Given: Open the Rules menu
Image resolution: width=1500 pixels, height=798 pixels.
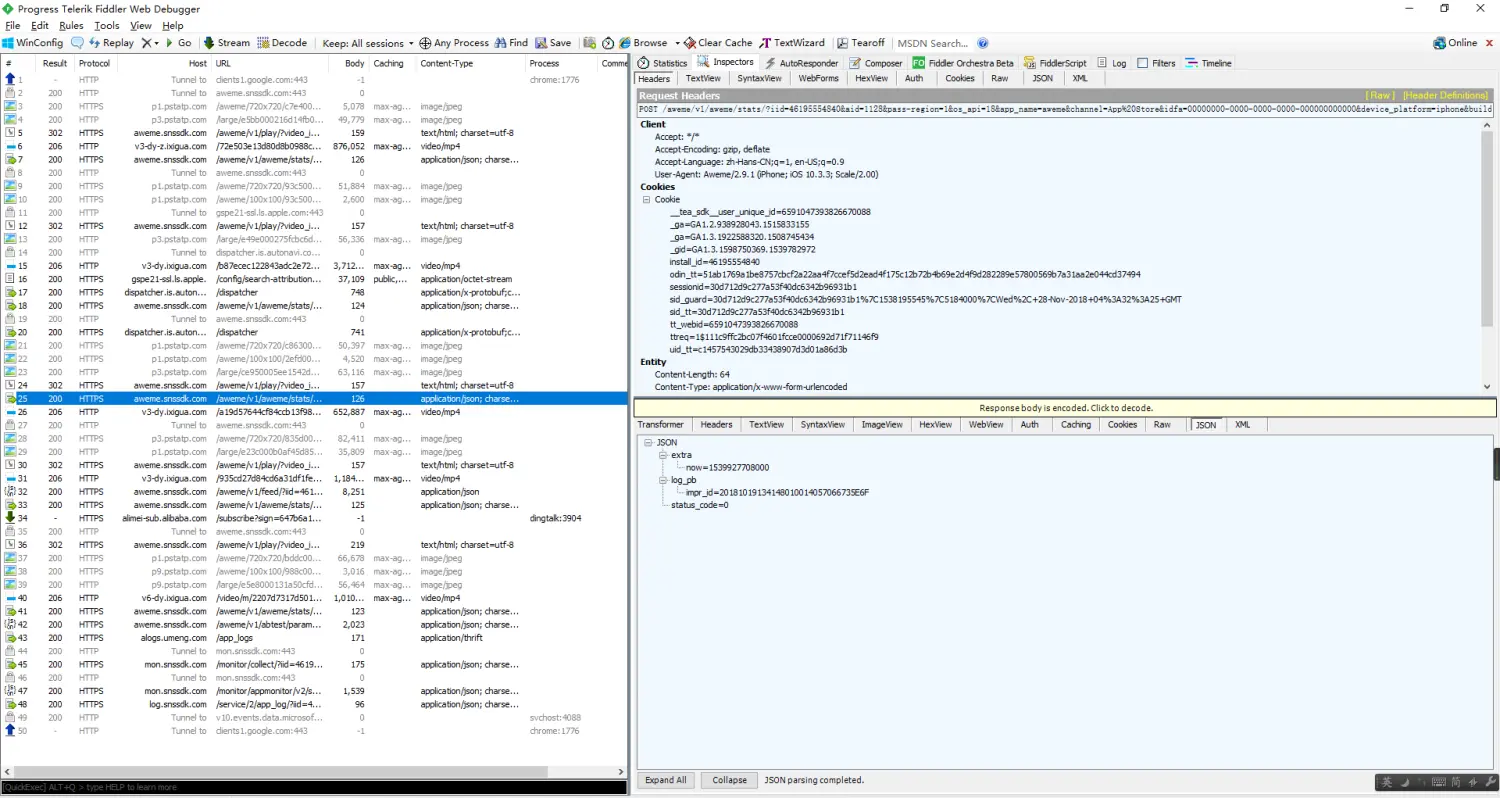Looking at the screenshot, I should (71, 25).
